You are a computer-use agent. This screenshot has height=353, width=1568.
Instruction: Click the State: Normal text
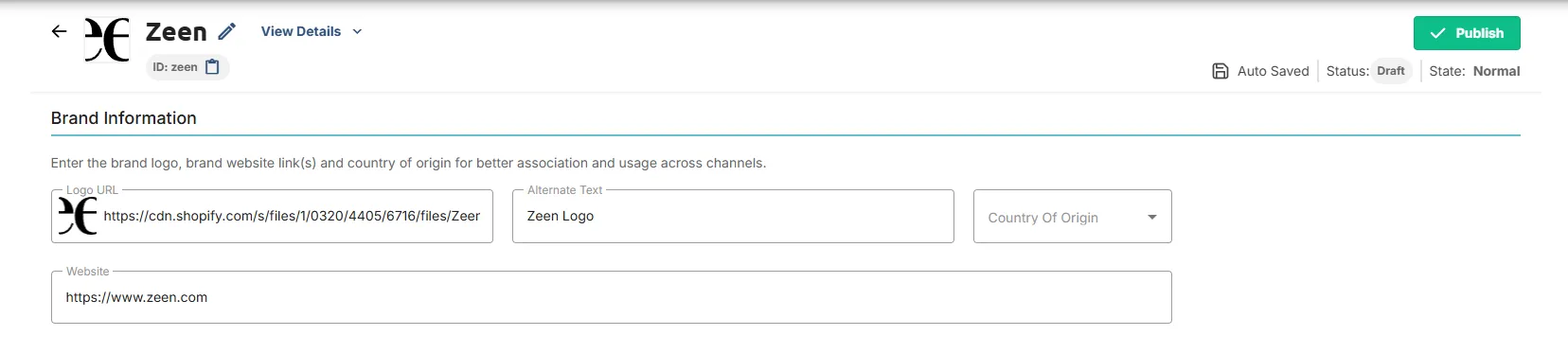click(1474, 71)
